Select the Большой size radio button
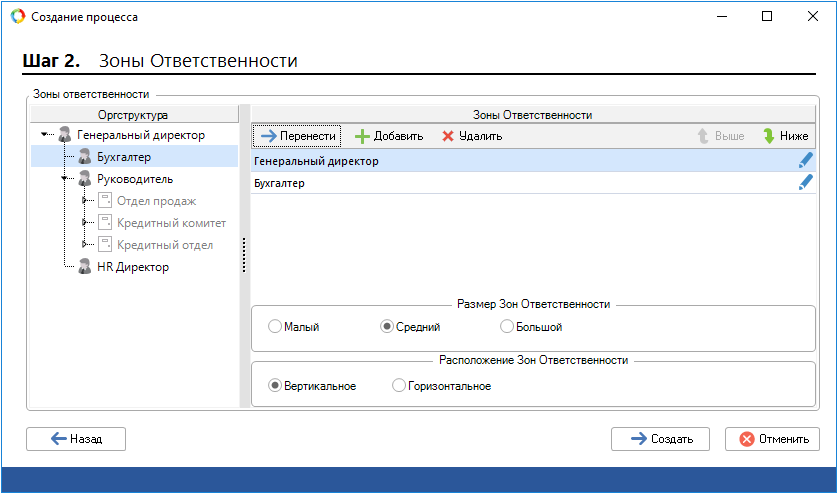This screenshot has height=495, width=839. coord(507,327)
